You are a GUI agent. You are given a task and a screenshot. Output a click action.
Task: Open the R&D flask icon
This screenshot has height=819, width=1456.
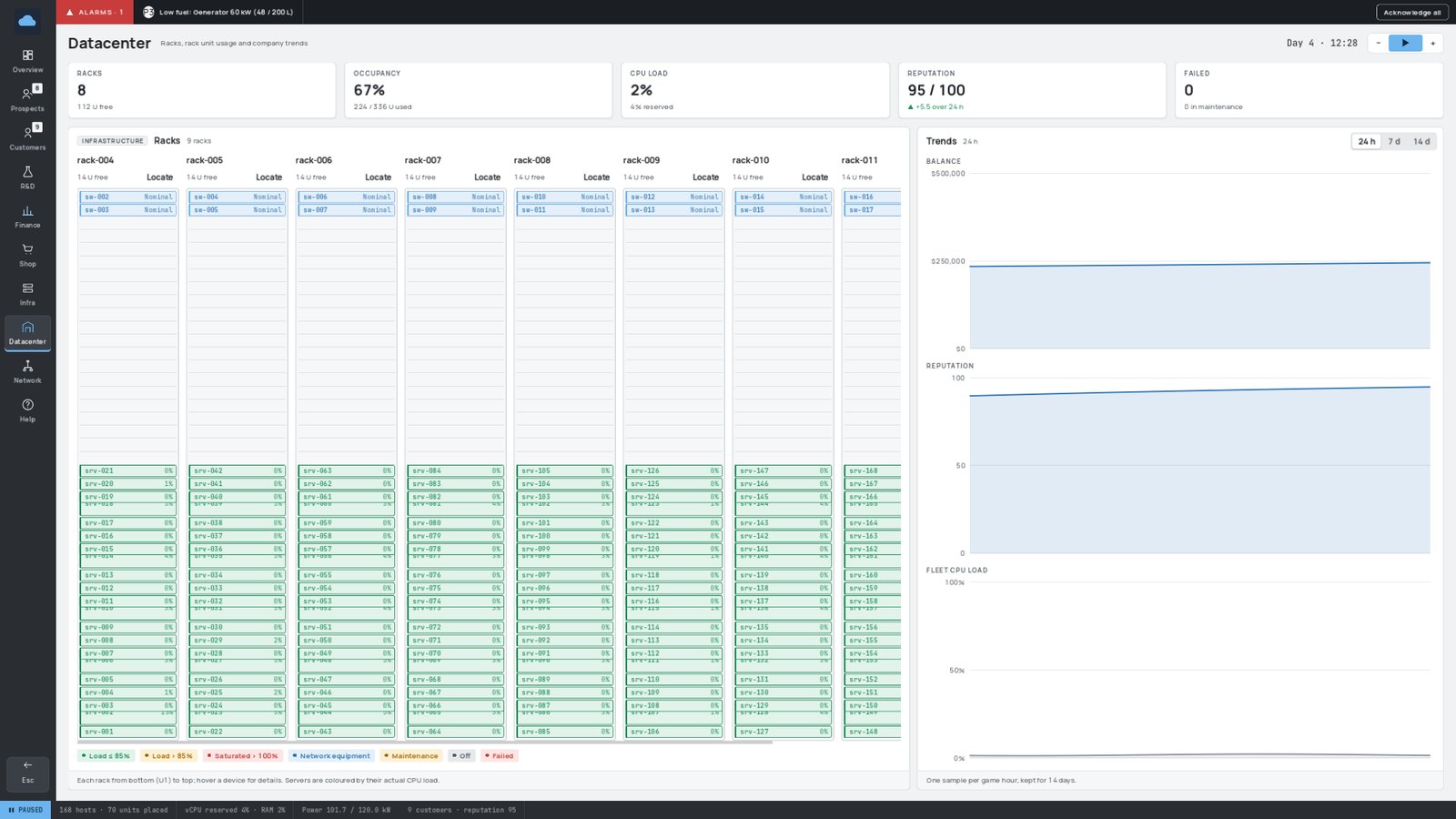[27, 172]
